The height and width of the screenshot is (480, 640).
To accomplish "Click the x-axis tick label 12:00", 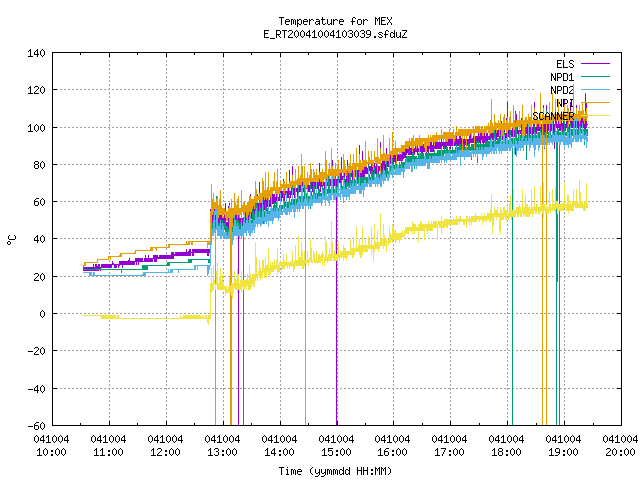I will [165, 452].
